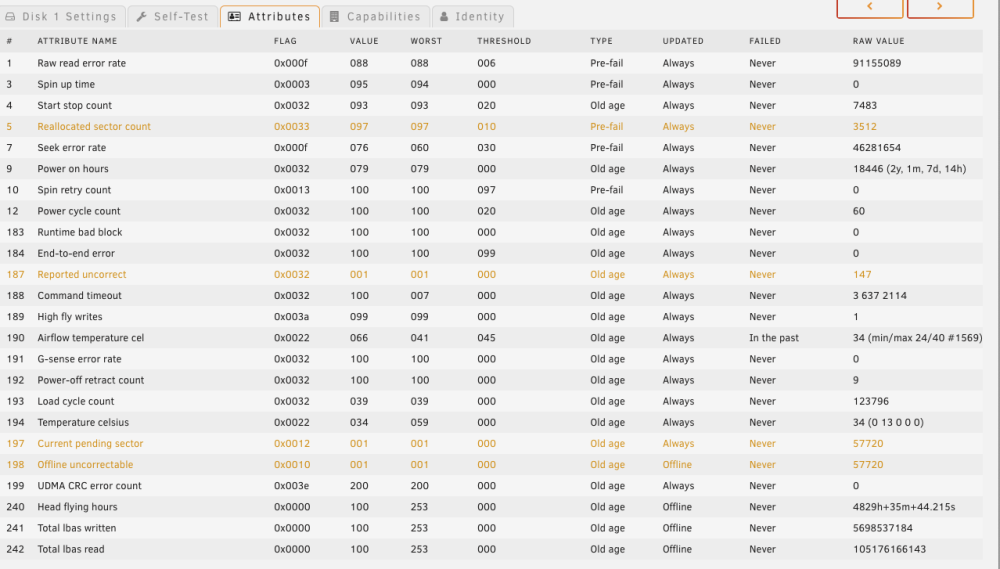Click the Current pending sector row
The height and width of the screenshot is (569, 1000).
click(491, 443)
